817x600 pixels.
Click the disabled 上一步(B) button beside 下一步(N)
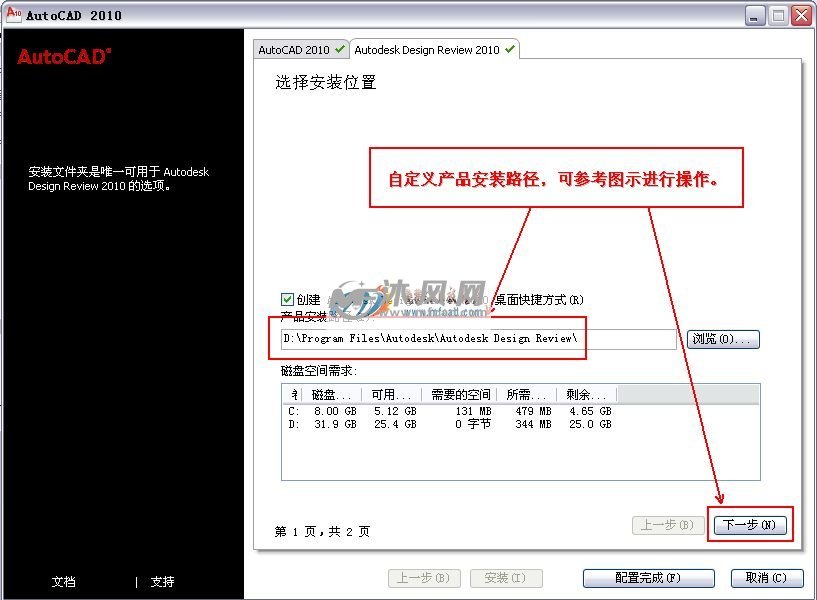[668, 524]
